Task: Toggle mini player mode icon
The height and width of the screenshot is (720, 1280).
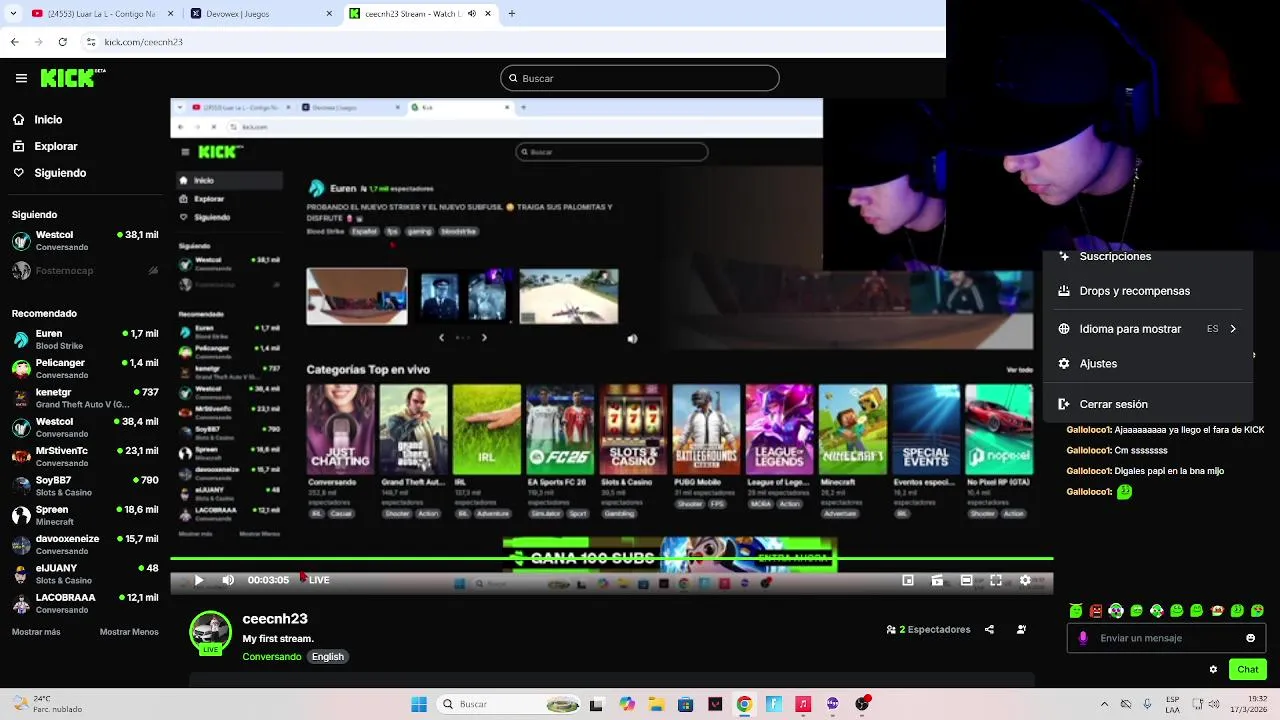Action: [x=908, y=580]
